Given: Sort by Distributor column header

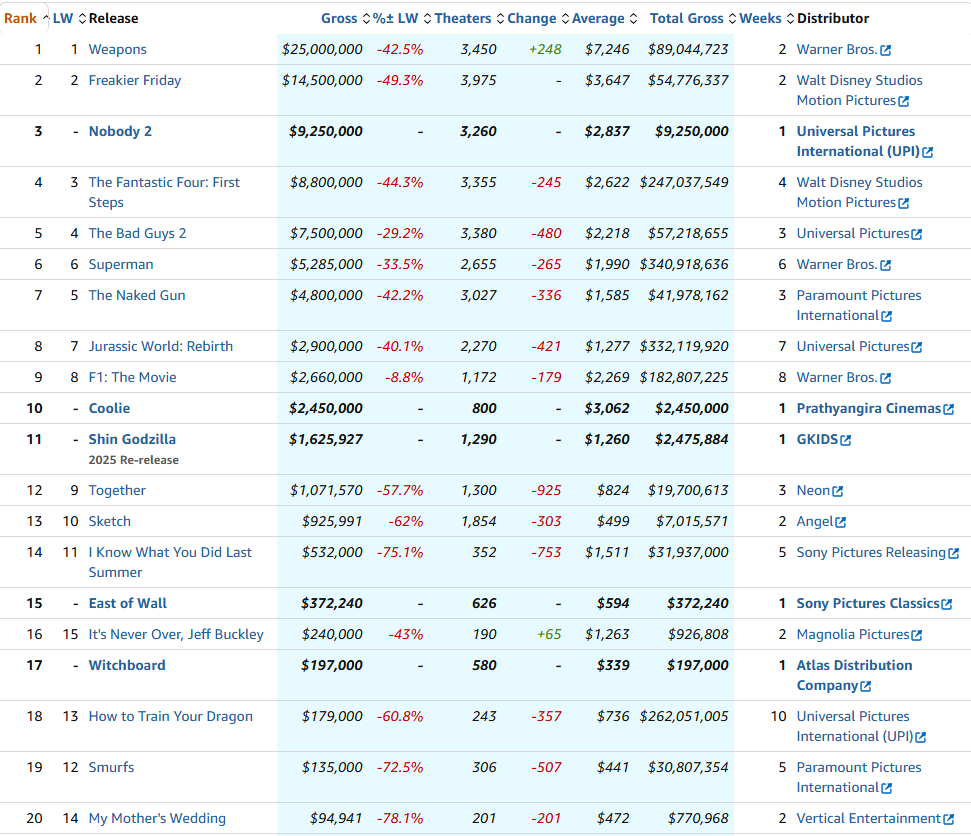Looking at the screenshot, I should [x=832, y=18].
